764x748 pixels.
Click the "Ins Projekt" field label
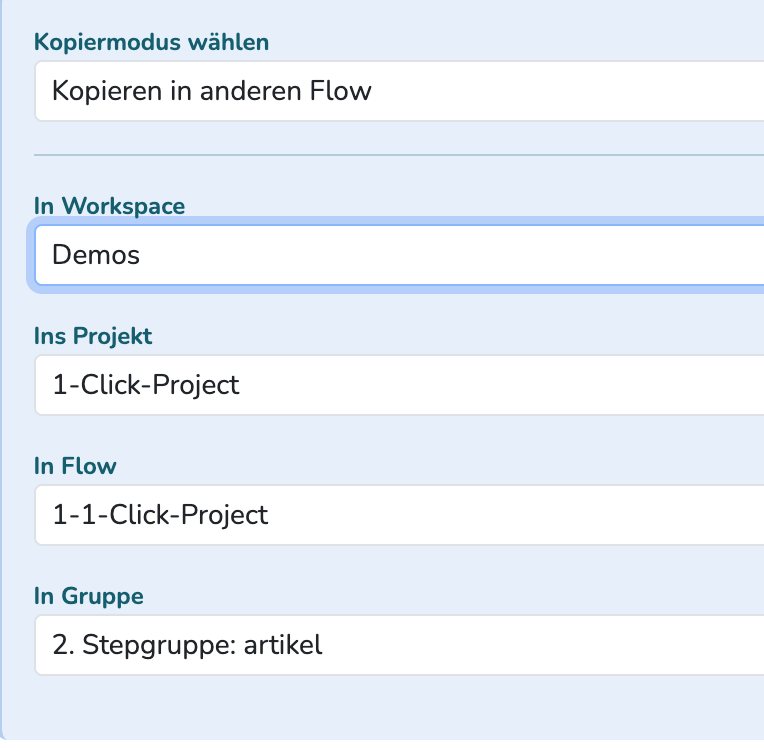93,336
